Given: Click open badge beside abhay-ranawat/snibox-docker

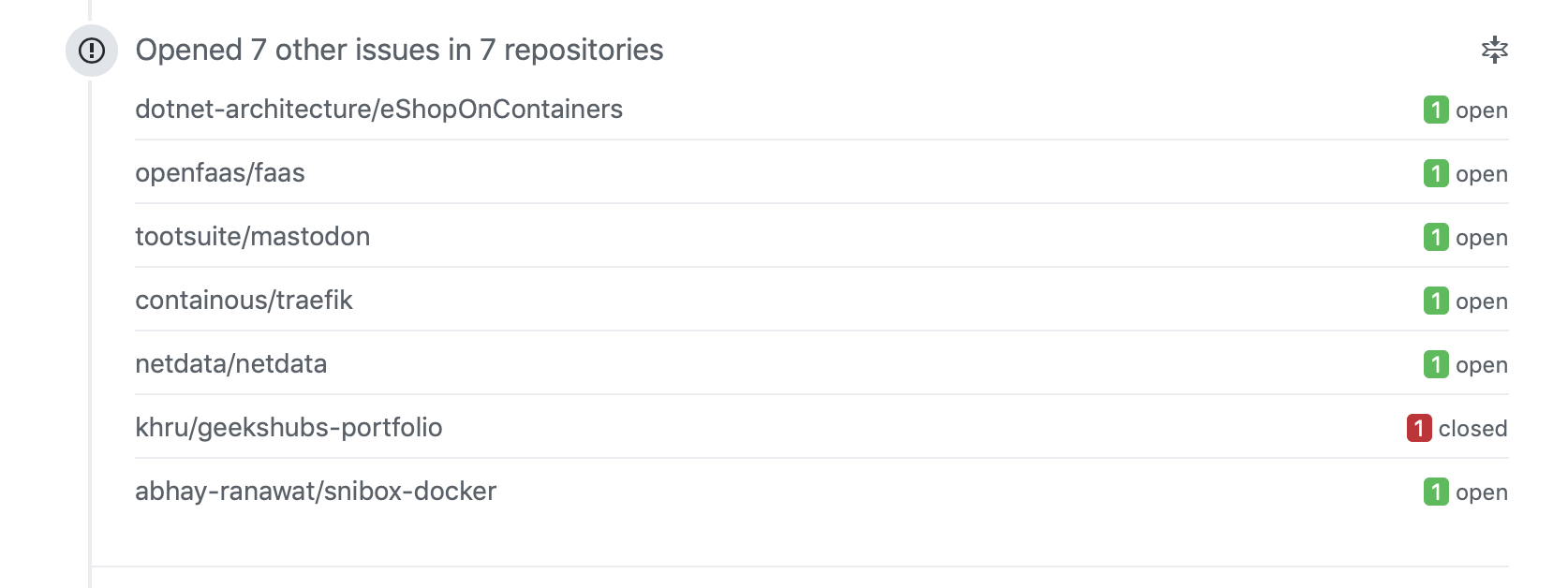Looking at the screenshot, I should (x=1435, y=492).
